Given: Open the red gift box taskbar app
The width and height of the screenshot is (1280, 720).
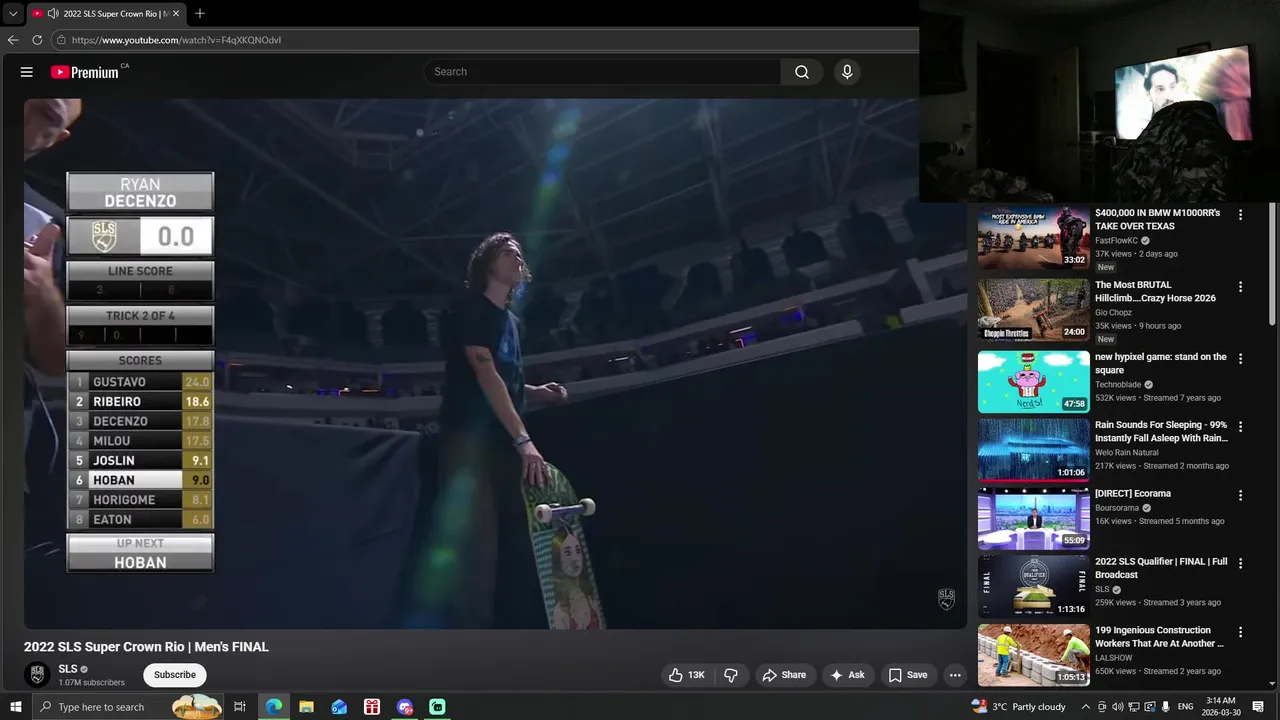Looking at the screenshot, I should pyautogui.click(x=372, y=707).
